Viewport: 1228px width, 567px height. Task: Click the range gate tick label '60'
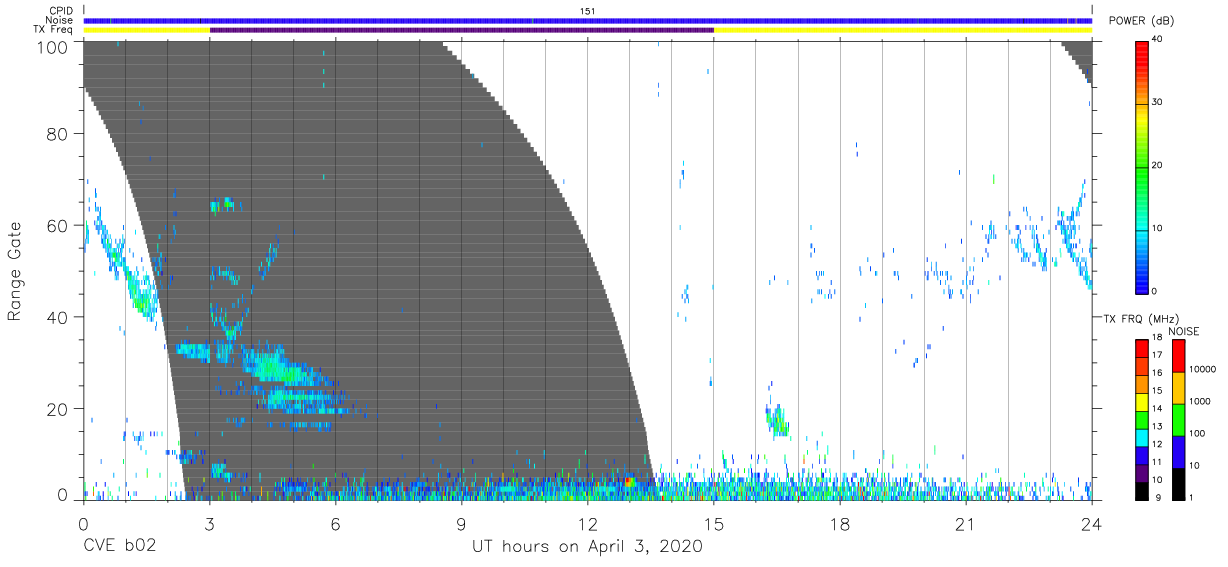(57, 226)
